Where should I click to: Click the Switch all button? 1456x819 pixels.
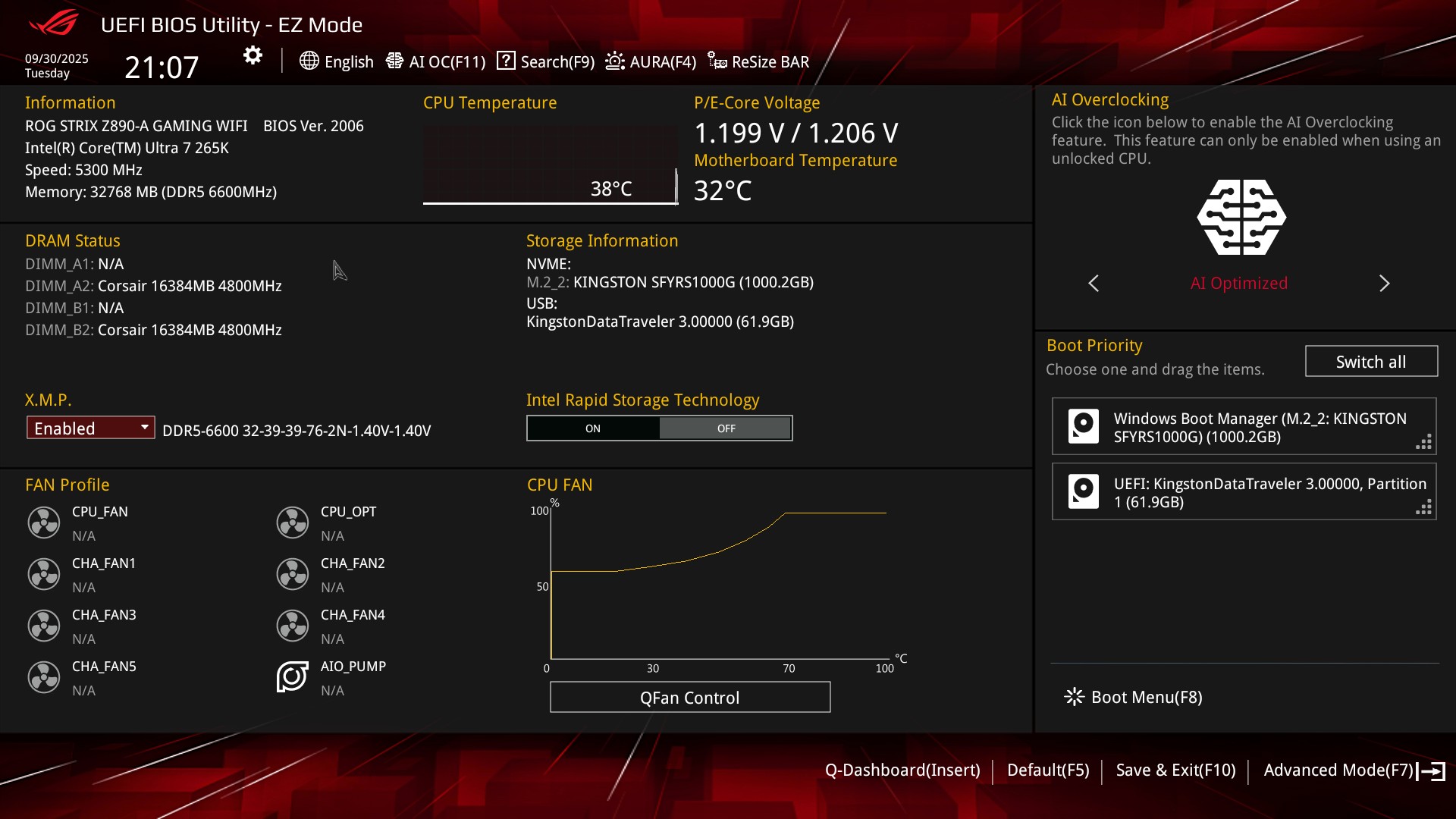(x=1370, y=362)
